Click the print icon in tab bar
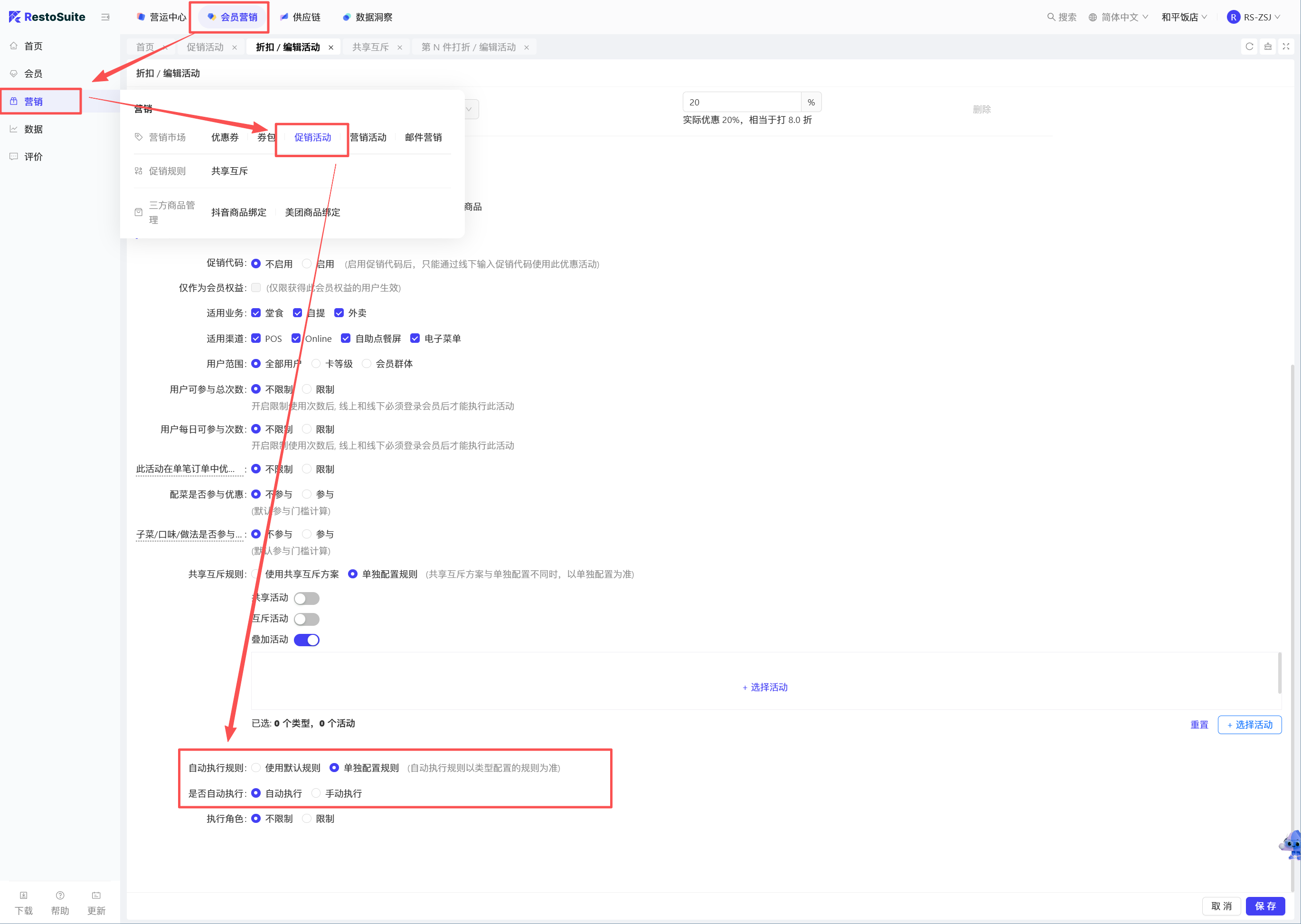The image size is (1301, 924). 1267,47
